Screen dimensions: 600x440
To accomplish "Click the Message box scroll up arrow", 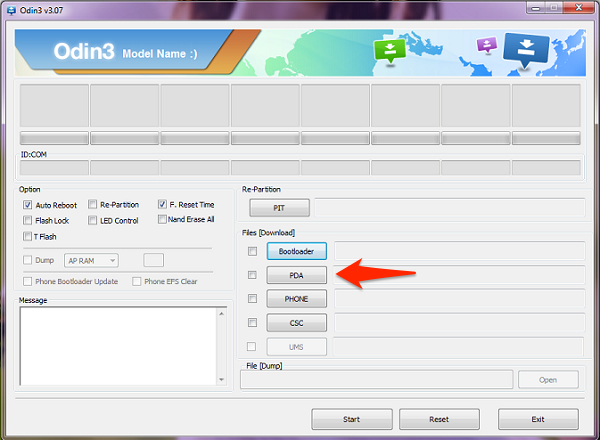I will (x=222, y=314).
